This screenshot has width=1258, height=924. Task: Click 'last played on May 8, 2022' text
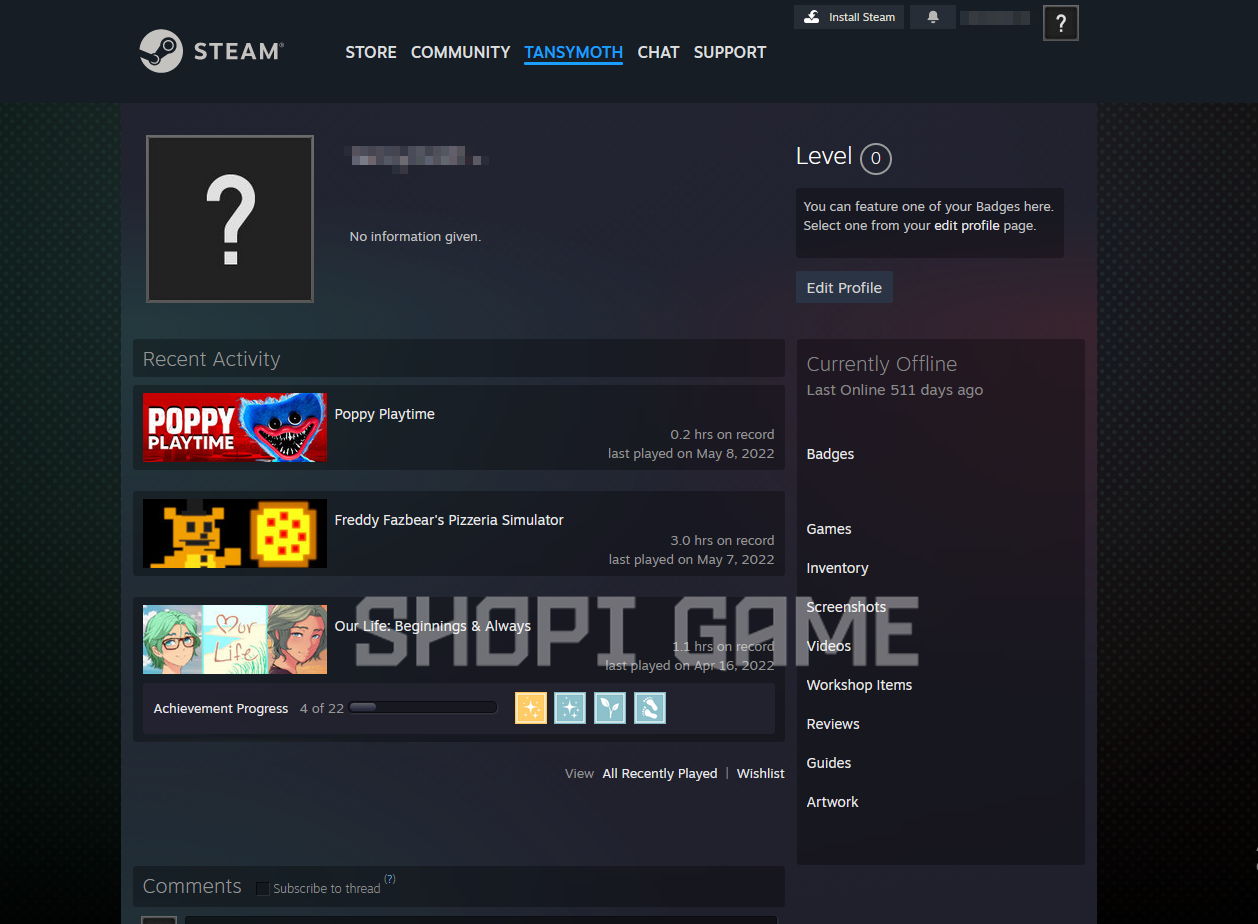[x=691, y=454]
